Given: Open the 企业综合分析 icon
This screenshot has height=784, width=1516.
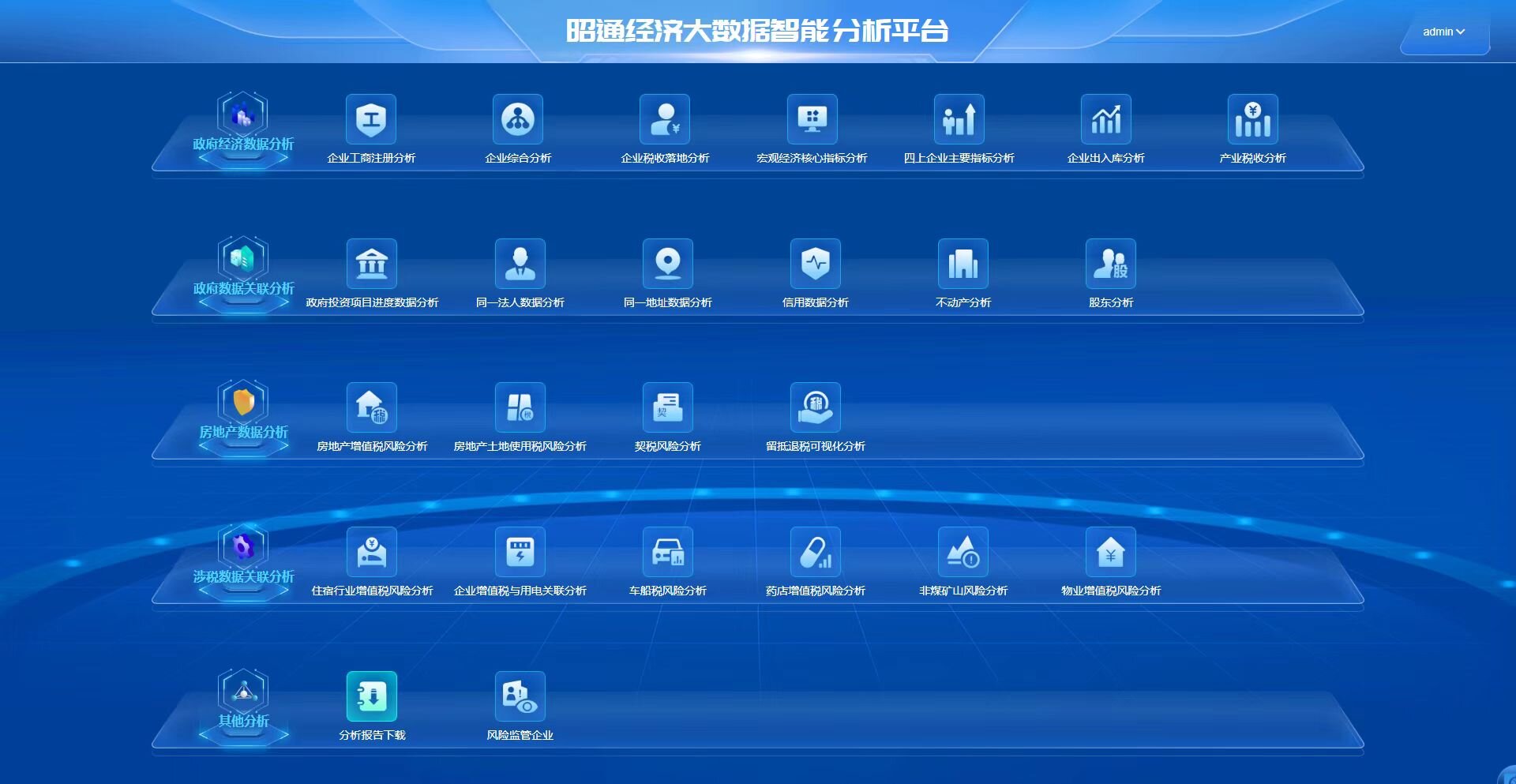Looking at the screenshot, I should pos(518,119).
